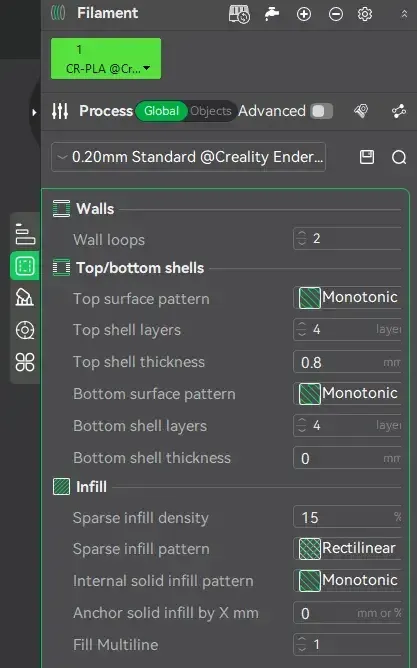Screen dimensions: 417x668
Task: Click the remove filament minus icon
Action: tap(336, 14)
